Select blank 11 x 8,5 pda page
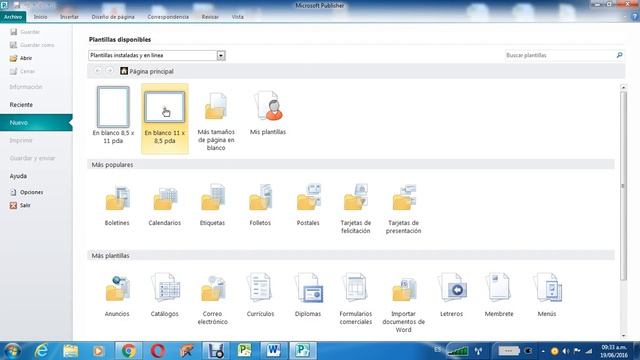640x360 pixels. 164,118
